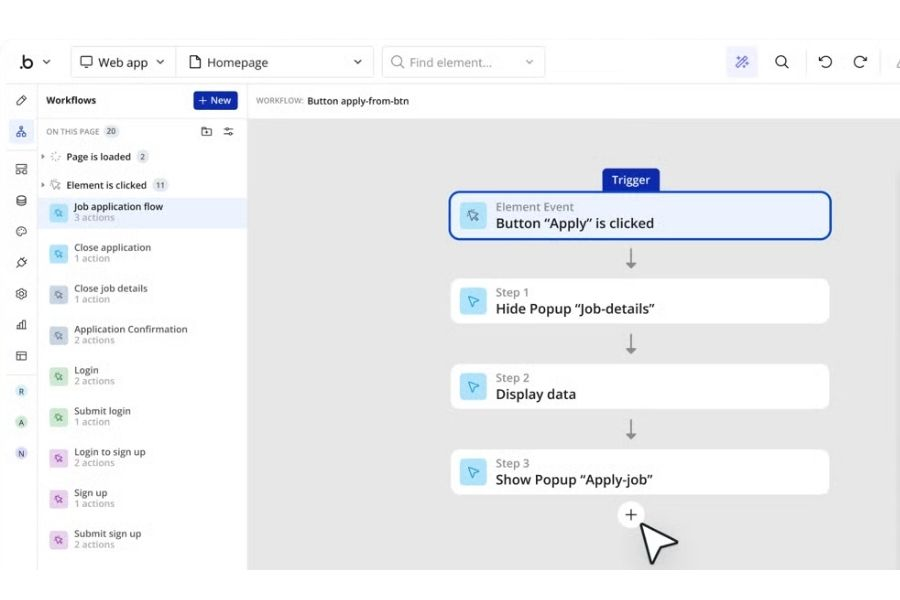The width and height of the screenshot is (900, 600).
Task: Click the undo arrow in top toolbar
Action: click(x=825, y=62)
